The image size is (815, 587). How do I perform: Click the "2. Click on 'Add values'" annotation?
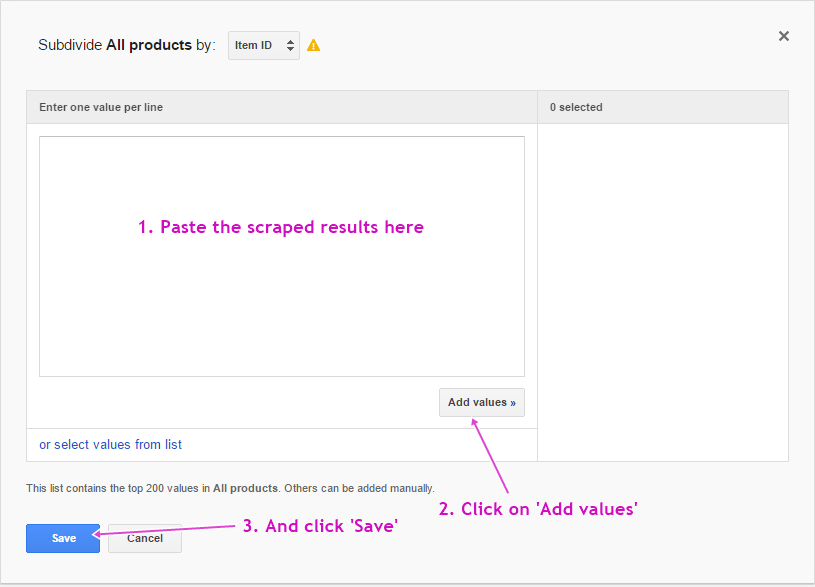538,509
